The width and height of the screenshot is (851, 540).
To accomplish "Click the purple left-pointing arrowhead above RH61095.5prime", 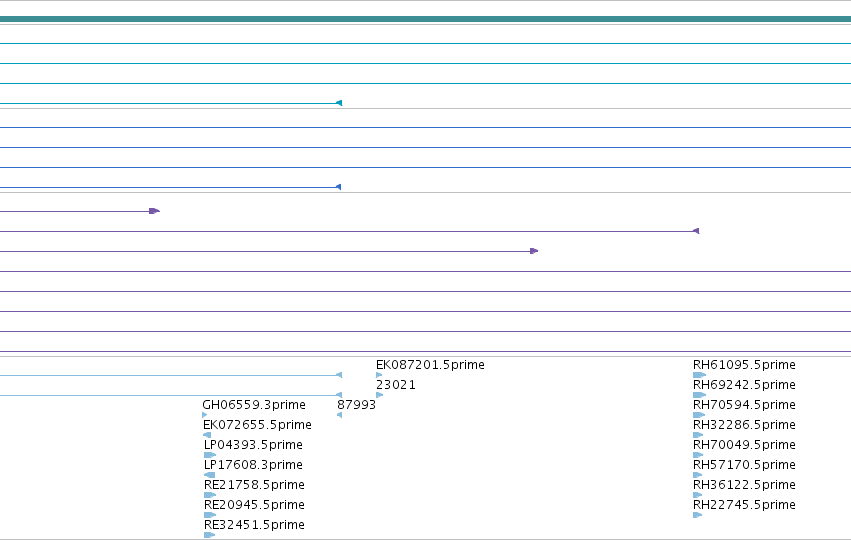I will (696, 231).
